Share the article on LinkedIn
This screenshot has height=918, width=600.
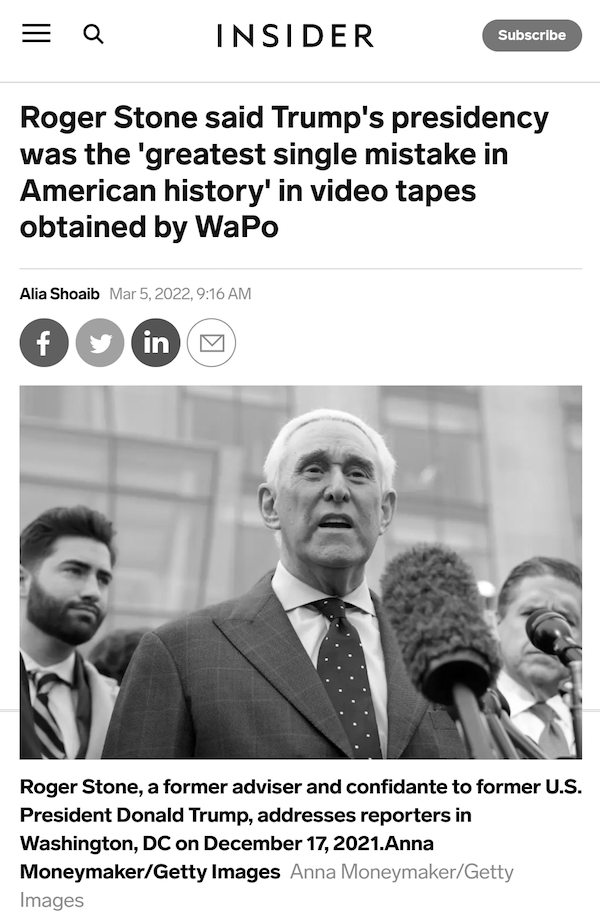156,342
